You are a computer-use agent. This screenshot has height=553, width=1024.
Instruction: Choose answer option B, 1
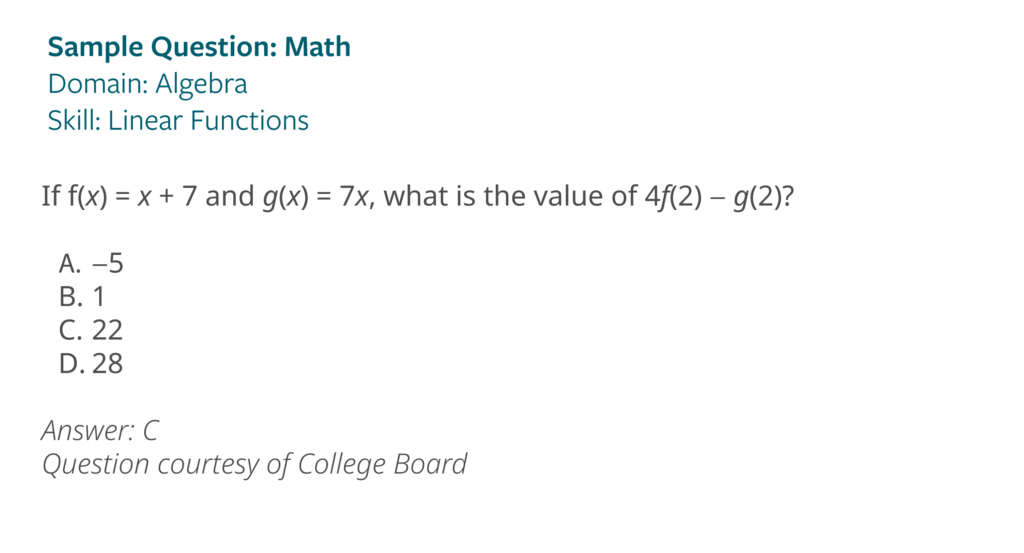(82, 297)
